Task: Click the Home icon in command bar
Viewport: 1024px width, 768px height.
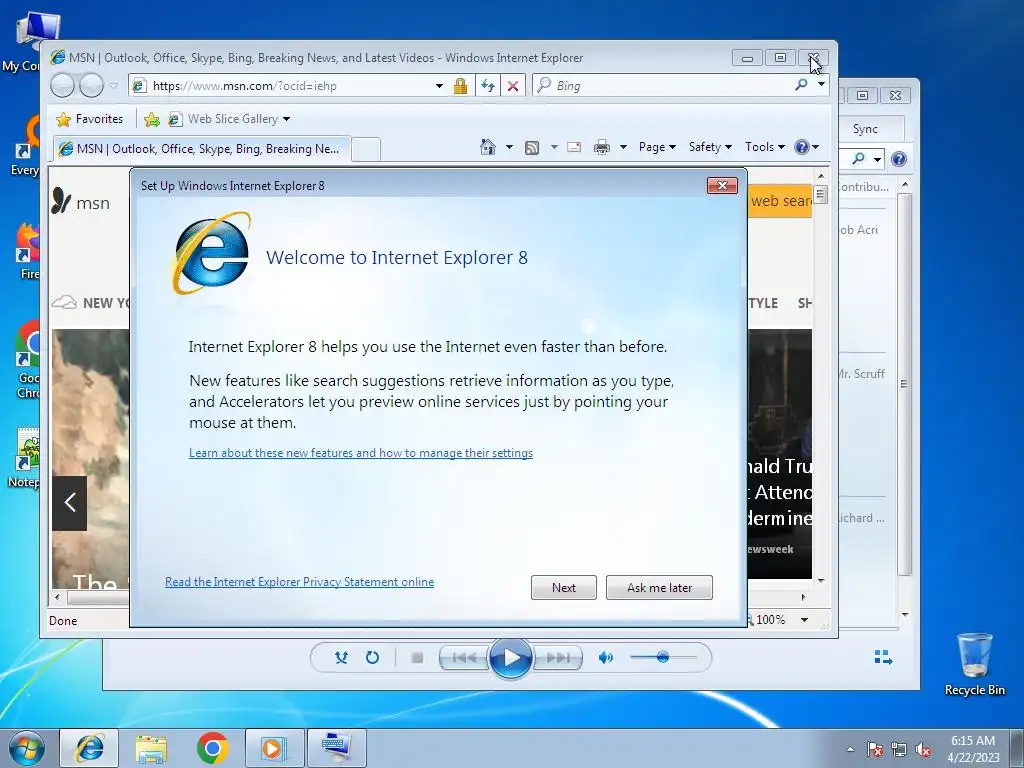Action: click(487, 147)
